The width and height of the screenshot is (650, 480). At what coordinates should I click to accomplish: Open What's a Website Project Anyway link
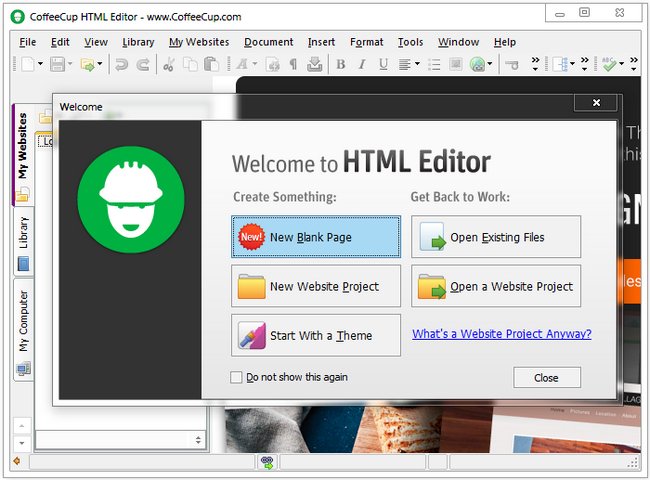click(502, 334)
